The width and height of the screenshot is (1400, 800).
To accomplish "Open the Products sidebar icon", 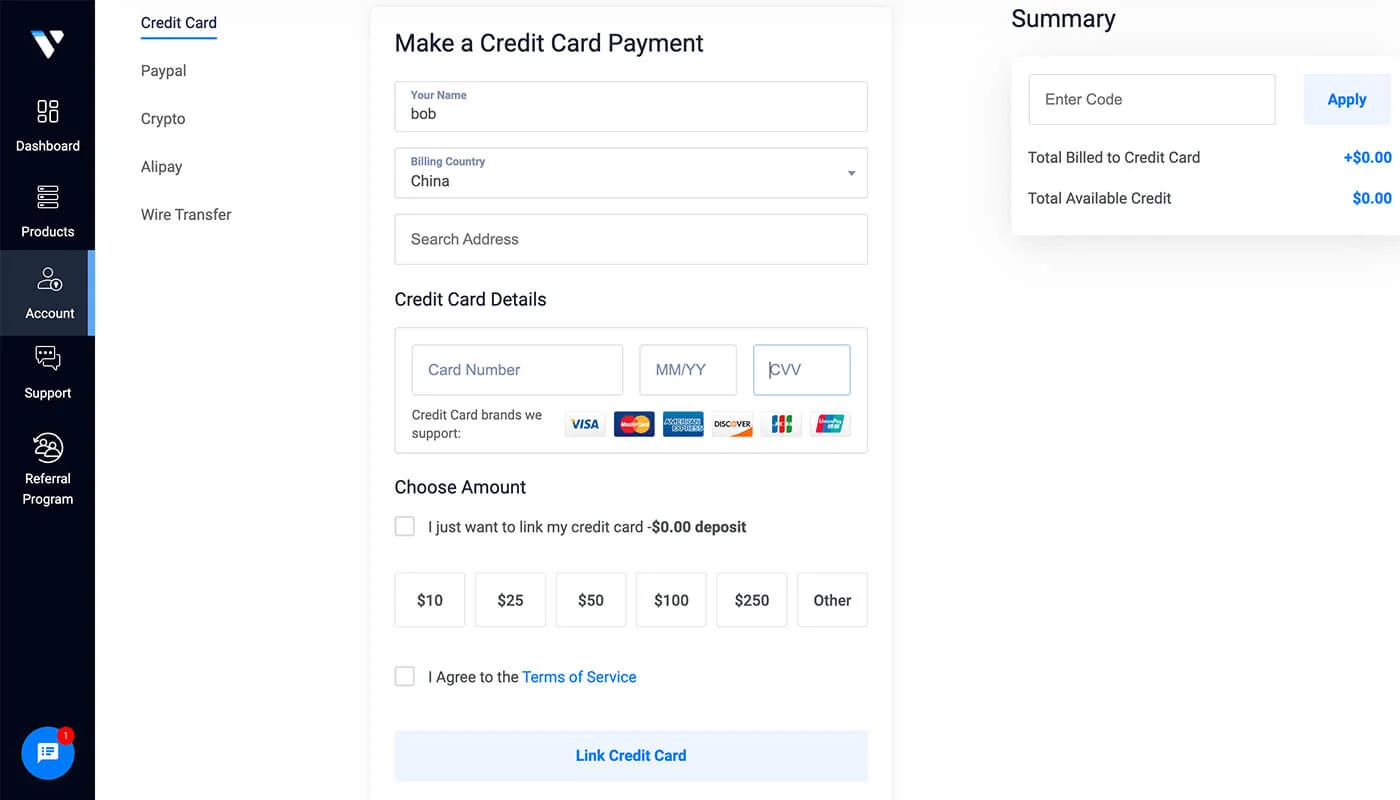I will [47, 197].
